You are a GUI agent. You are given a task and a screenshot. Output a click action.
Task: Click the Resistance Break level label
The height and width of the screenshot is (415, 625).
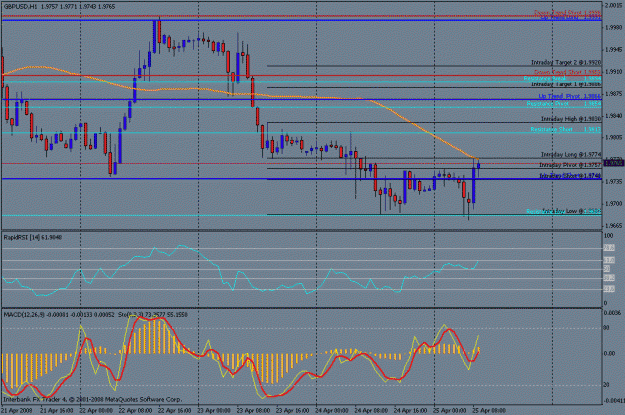(x=562, y=79)
